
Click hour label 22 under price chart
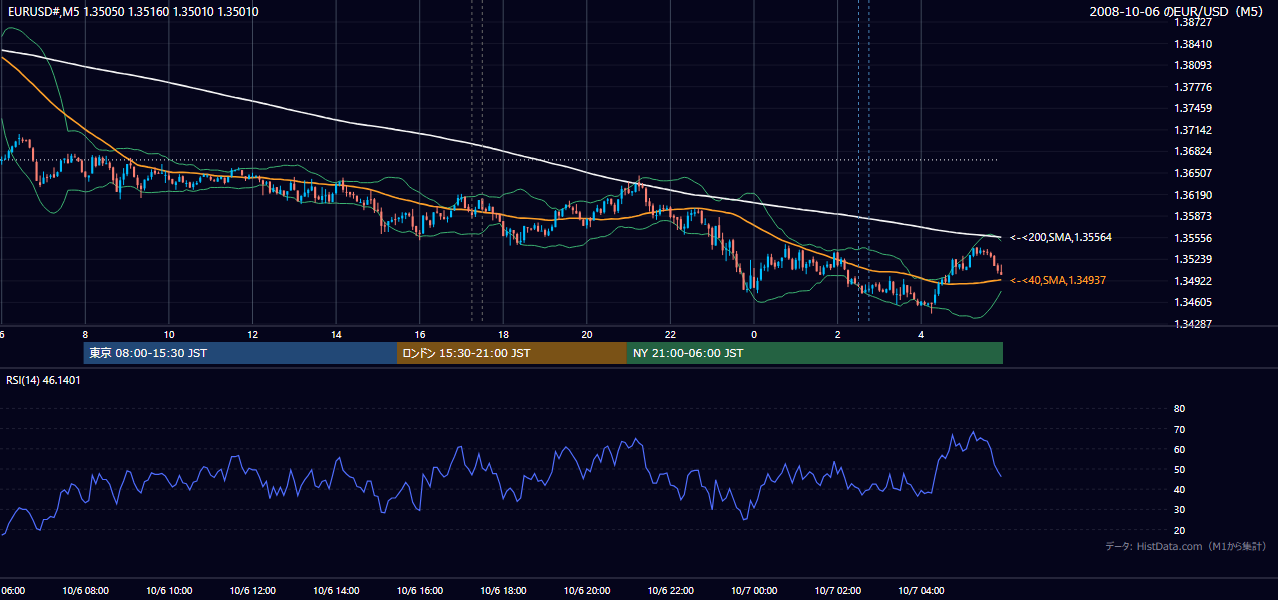pyautogui.click(x=670, y=334)
